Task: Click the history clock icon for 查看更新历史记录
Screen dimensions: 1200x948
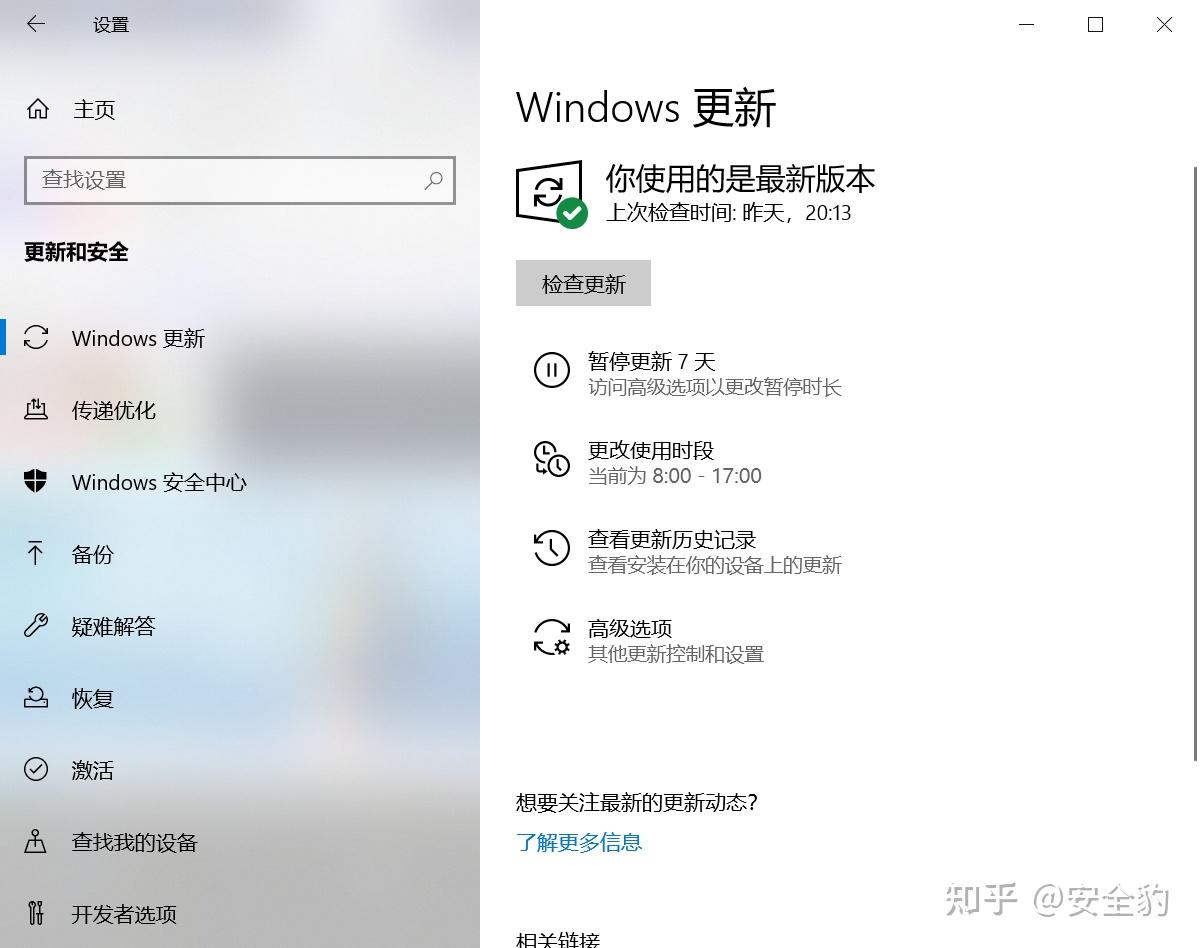Action: point(551,548)
